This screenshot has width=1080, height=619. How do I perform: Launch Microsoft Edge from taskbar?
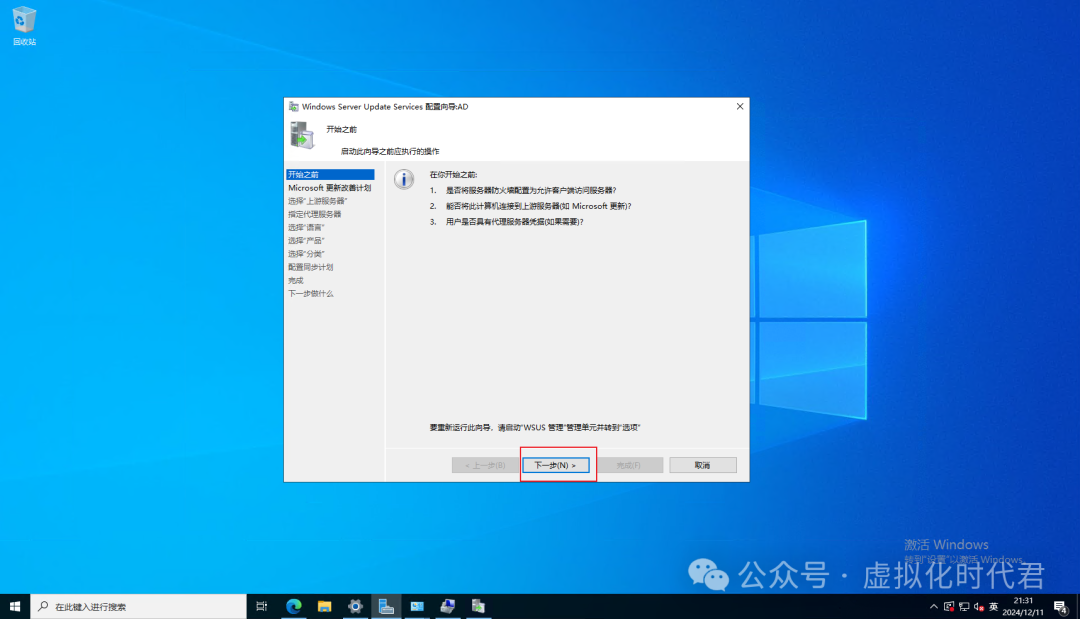294,607
